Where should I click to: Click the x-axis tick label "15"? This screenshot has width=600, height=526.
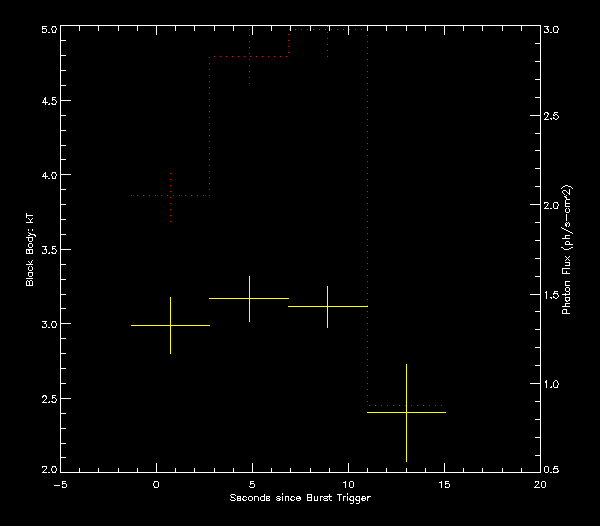coord(444,484)
